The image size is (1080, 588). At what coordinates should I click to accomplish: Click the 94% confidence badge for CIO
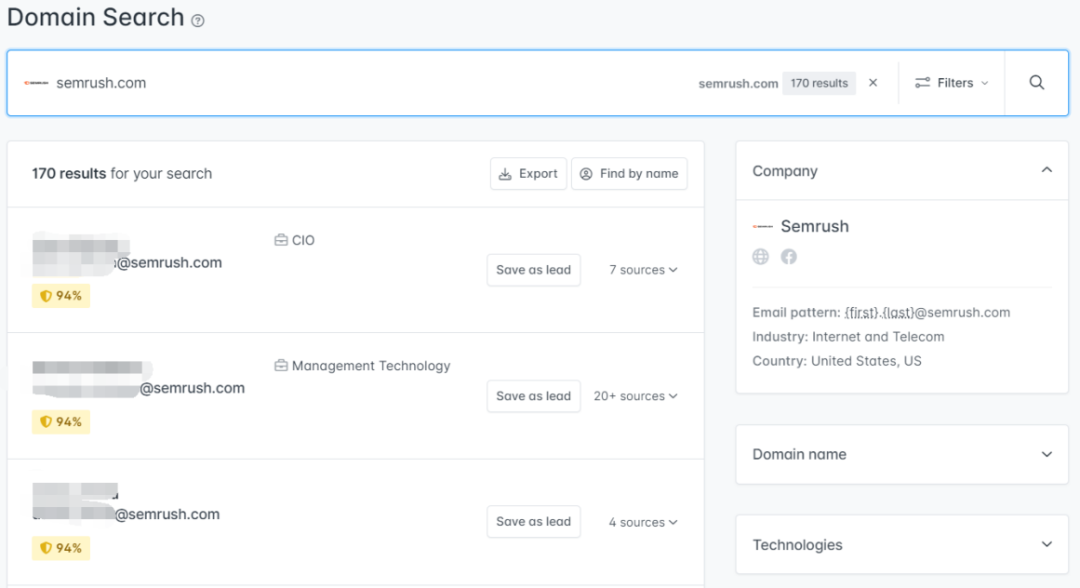coord(61,296)
